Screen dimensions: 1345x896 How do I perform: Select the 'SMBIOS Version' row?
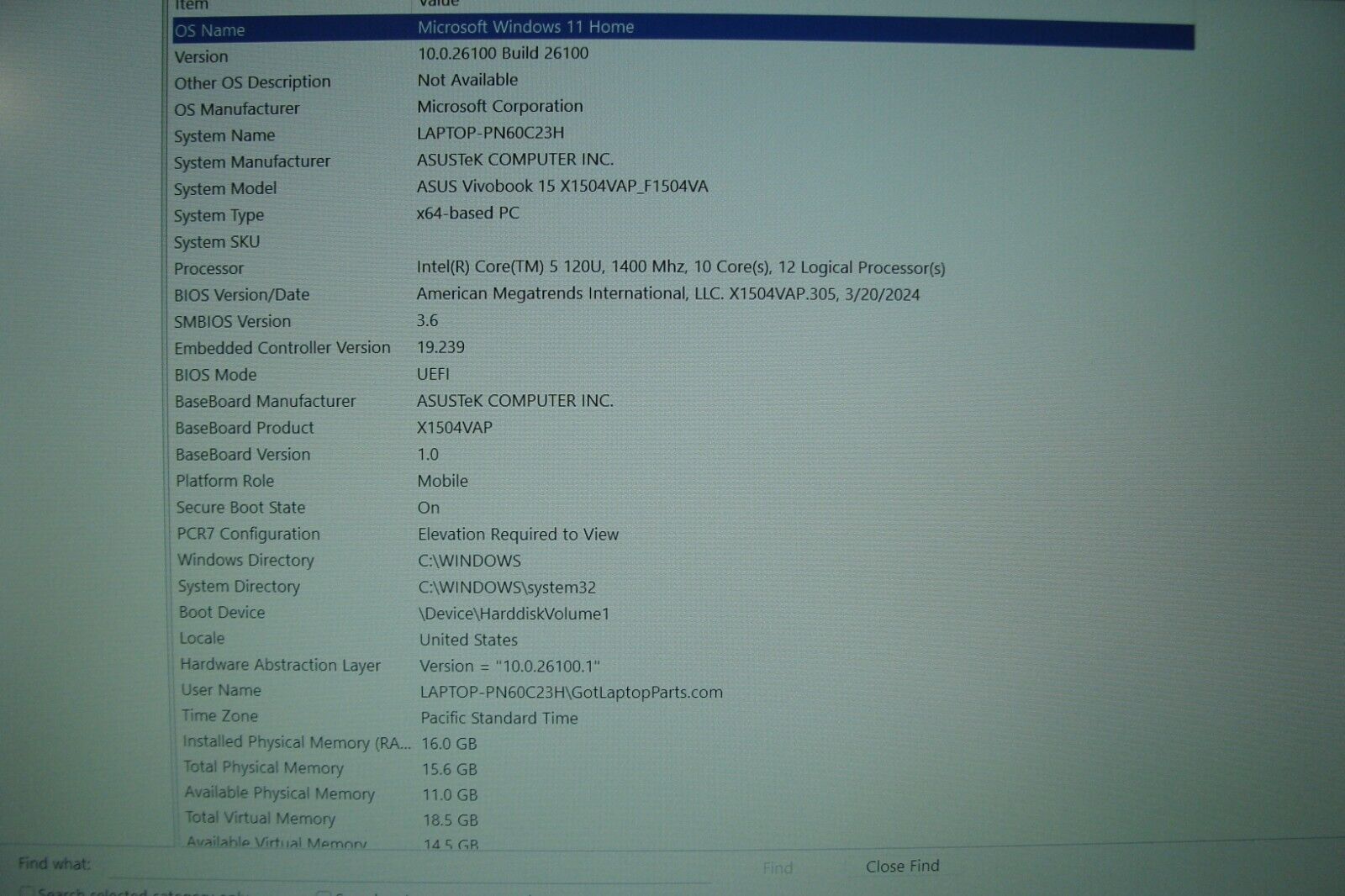point(232,321)
